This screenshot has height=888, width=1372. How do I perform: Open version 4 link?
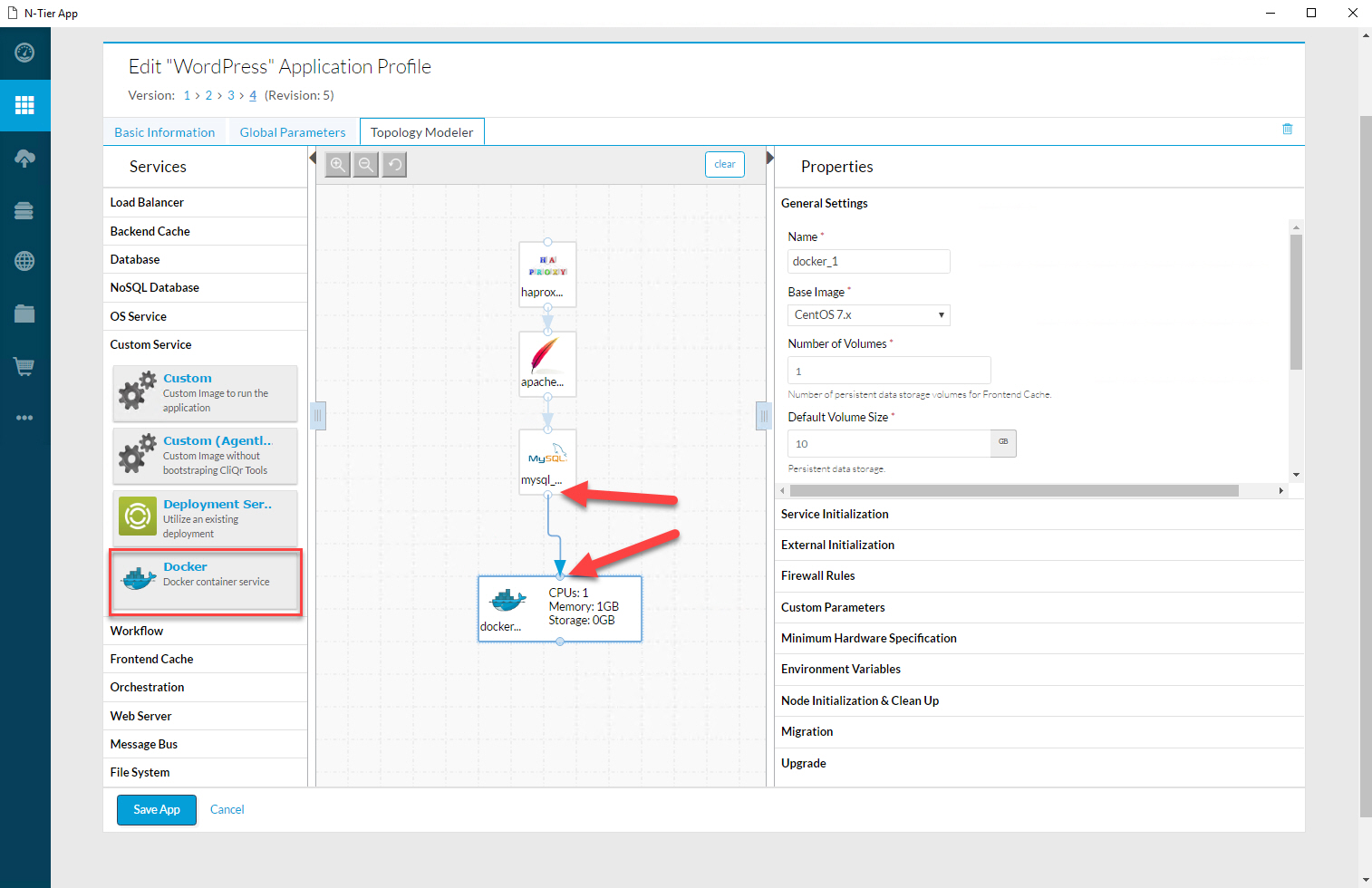(253, 95)
